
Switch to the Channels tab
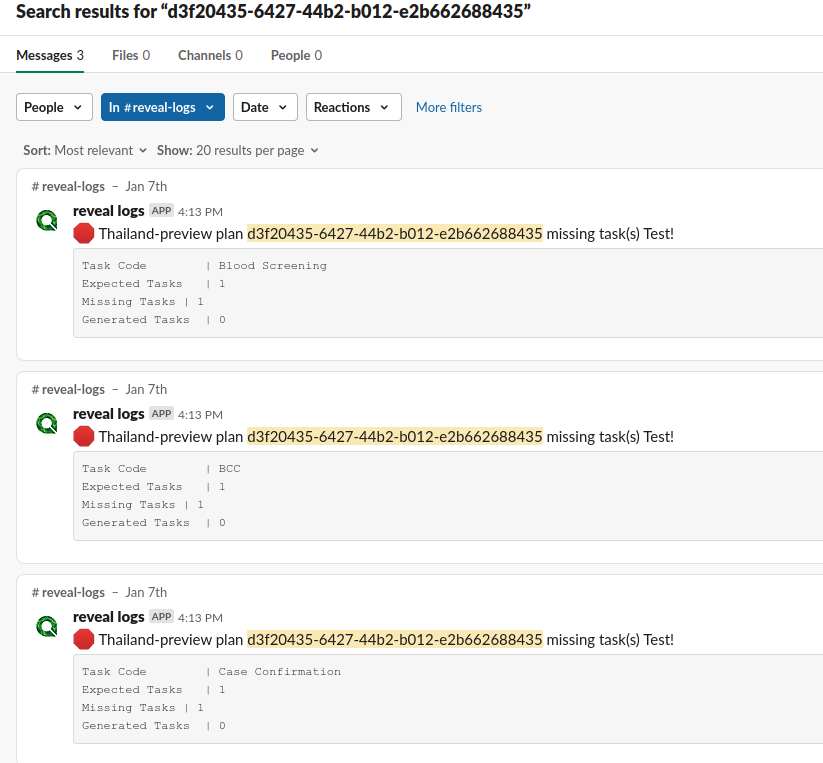point(203,55)
